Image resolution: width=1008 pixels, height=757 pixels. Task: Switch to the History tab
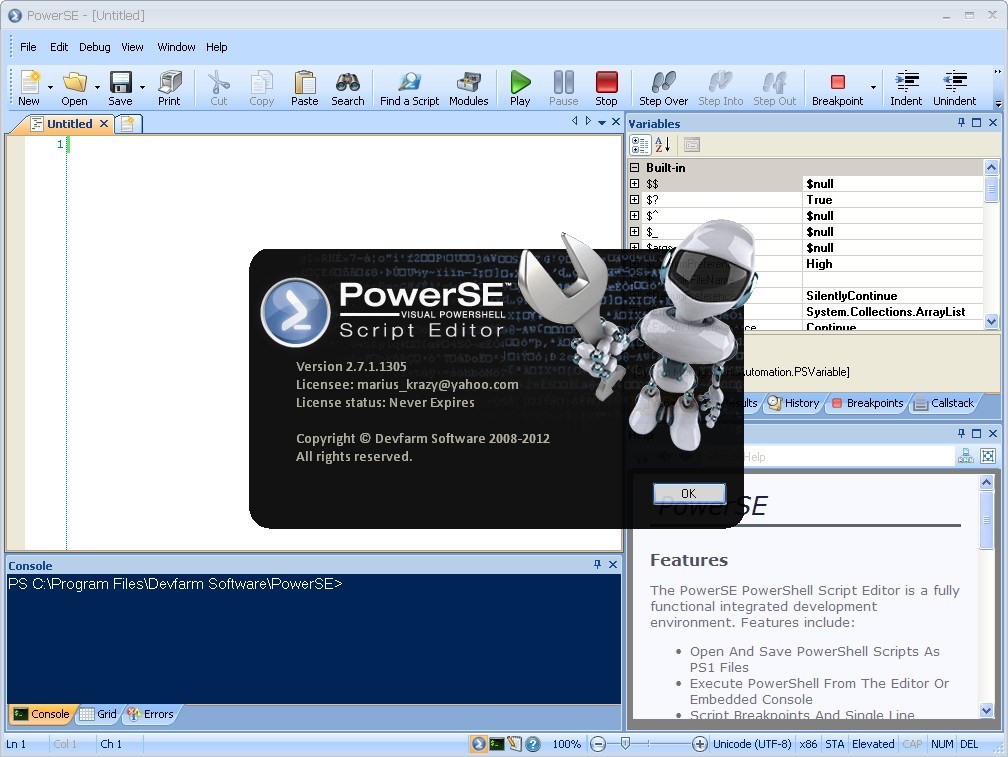(794, 403)
